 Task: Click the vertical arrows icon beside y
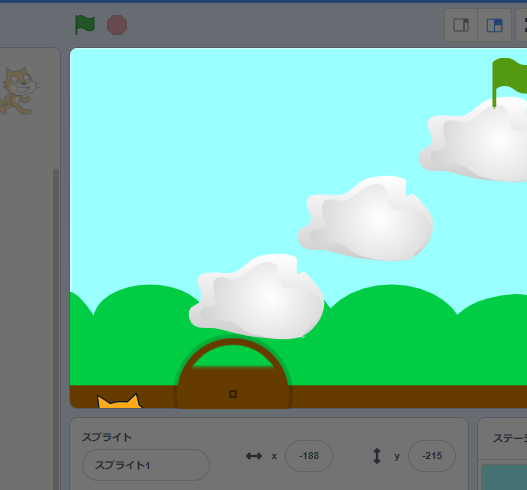click(x=377, y=456)
